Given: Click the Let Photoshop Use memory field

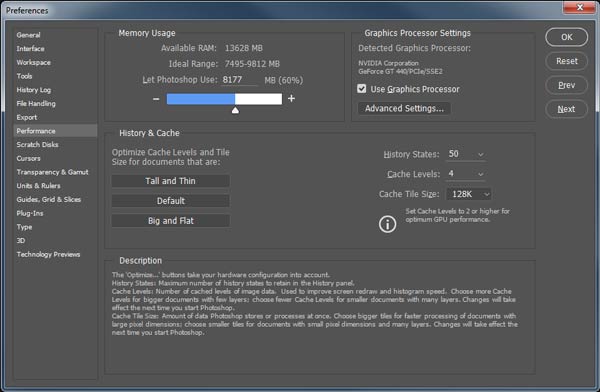Looking at the screenshot, I should [240, 80].
